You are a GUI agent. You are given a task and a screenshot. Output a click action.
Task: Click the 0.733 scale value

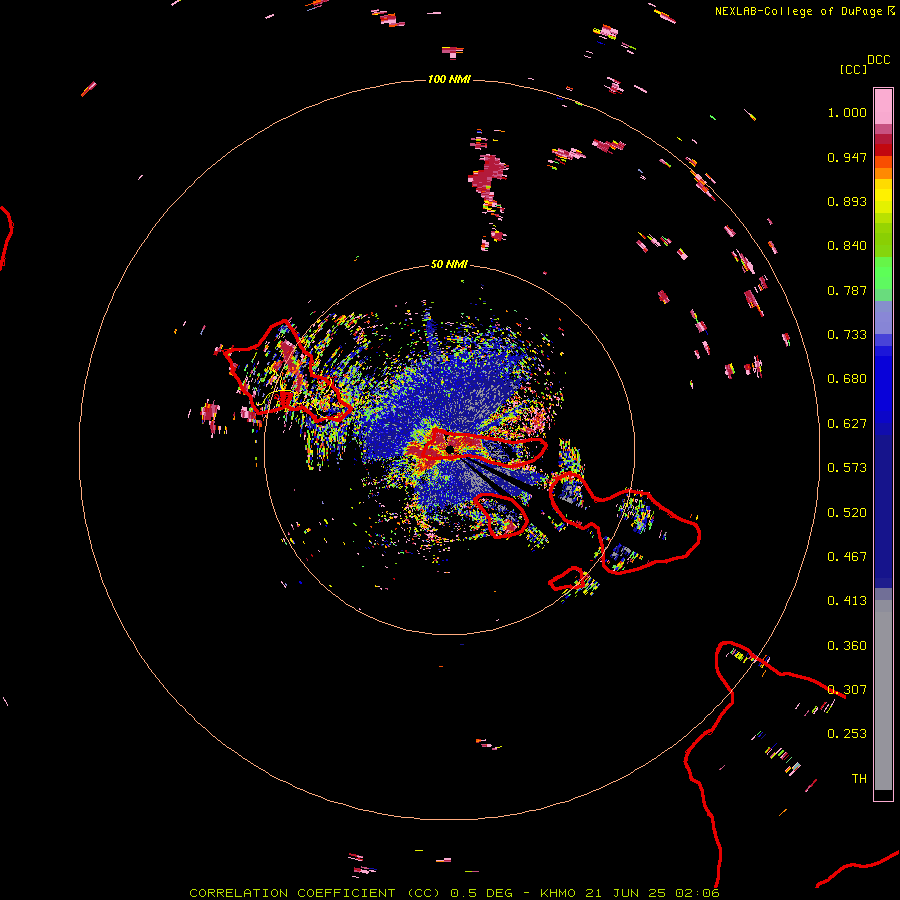point(847,335)
